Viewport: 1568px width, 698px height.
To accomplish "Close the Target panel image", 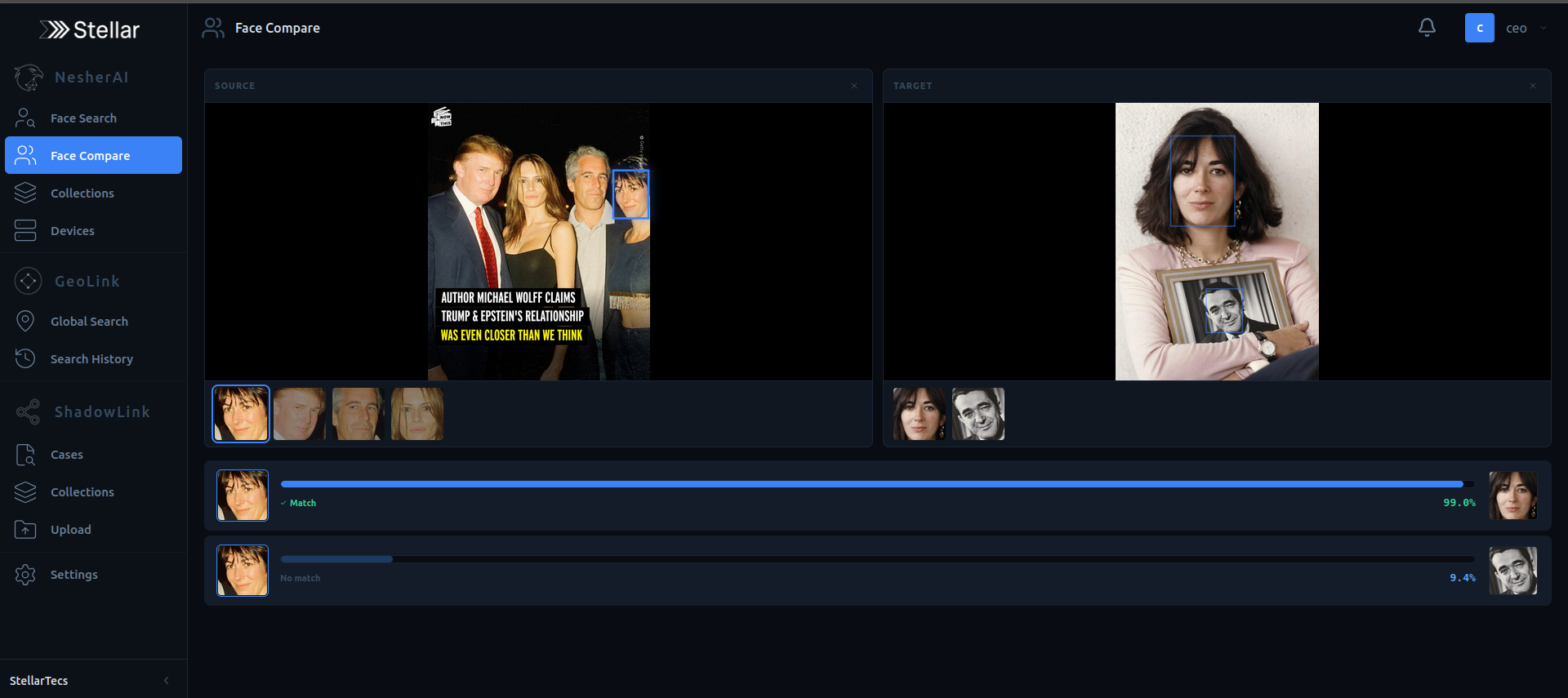I will click(1533, 86).
